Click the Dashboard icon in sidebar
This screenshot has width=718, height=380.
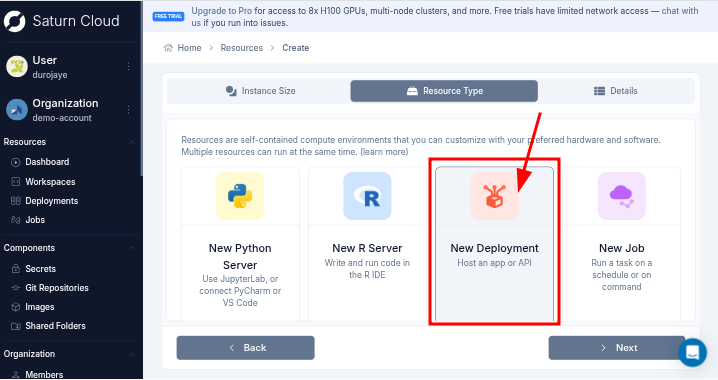pyautogui.click(x=16, y=162)
